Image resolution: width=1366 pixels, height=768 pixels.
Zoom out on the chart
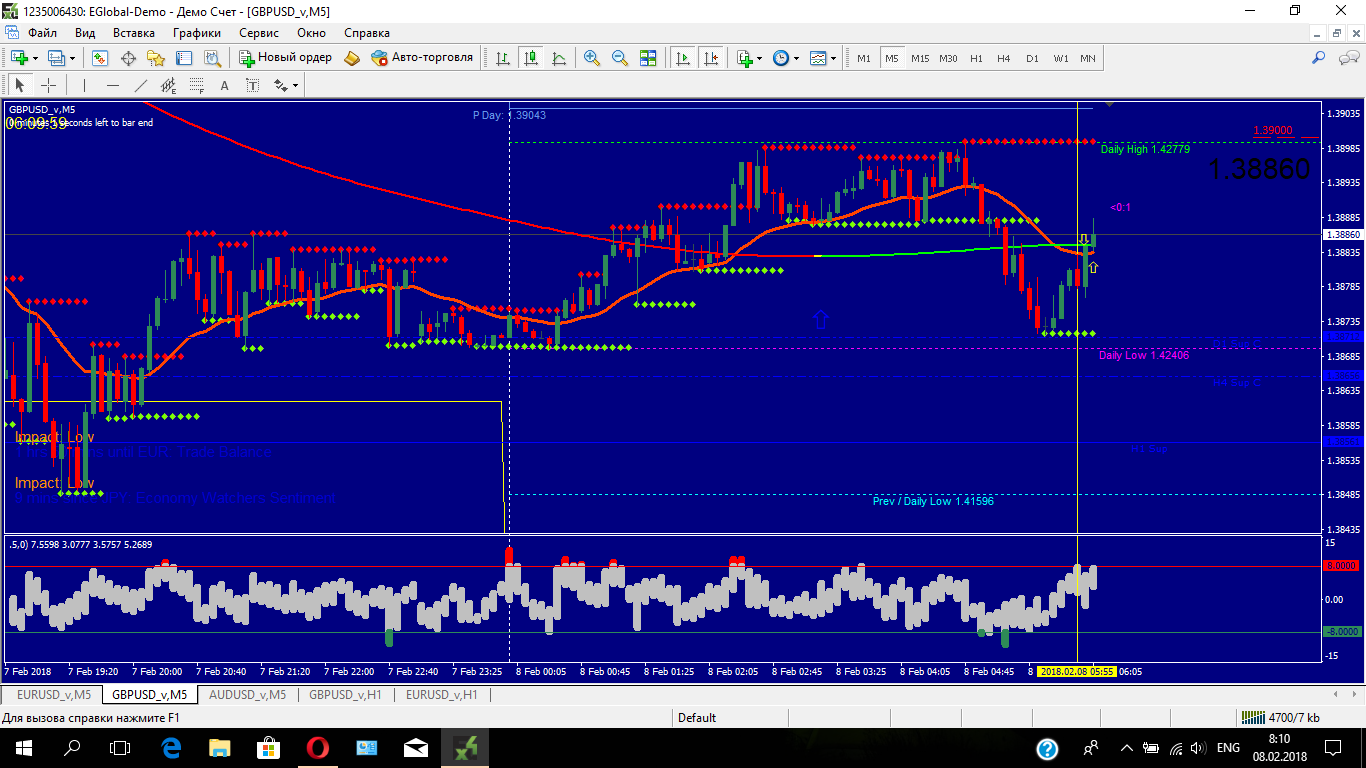click(620, 58)
